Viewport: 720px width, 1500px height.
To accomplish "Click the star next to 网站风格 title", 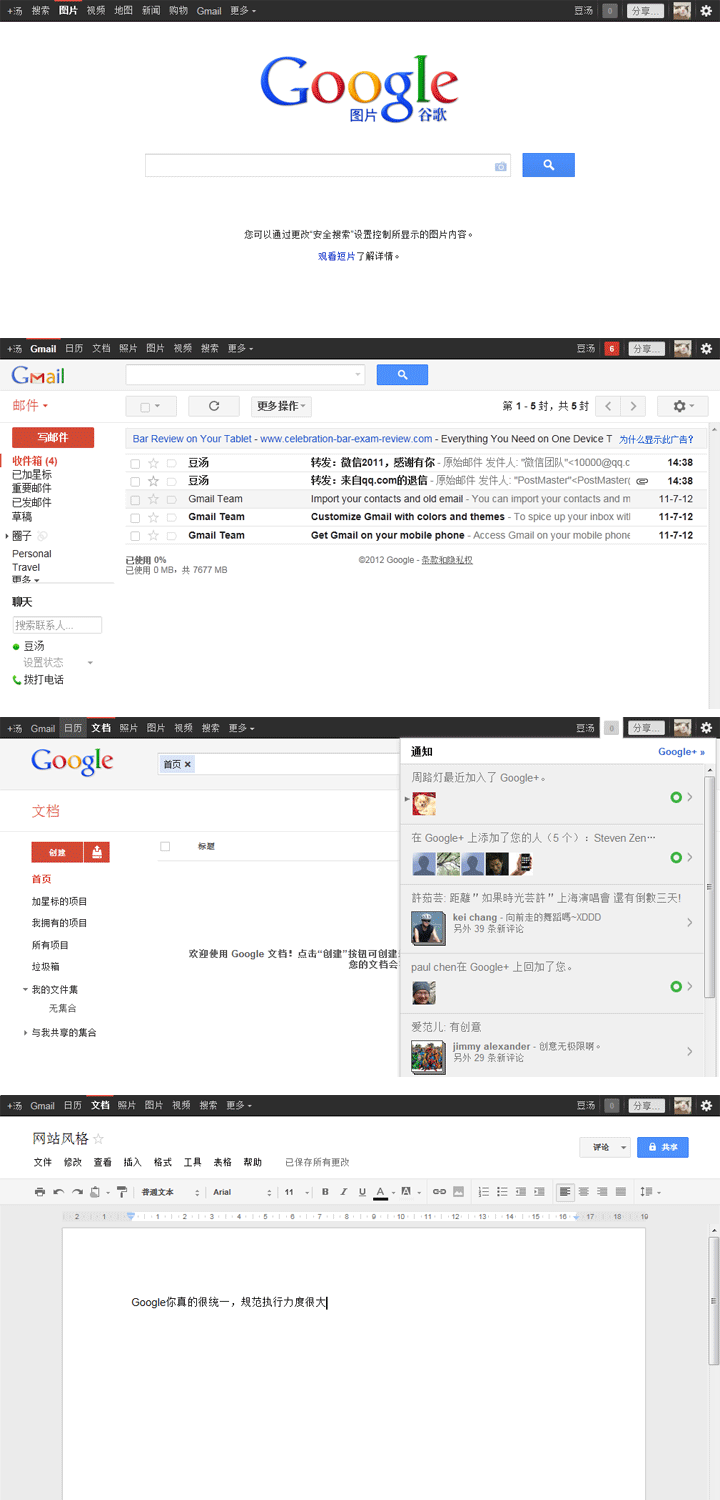I will coord(99,1139).
